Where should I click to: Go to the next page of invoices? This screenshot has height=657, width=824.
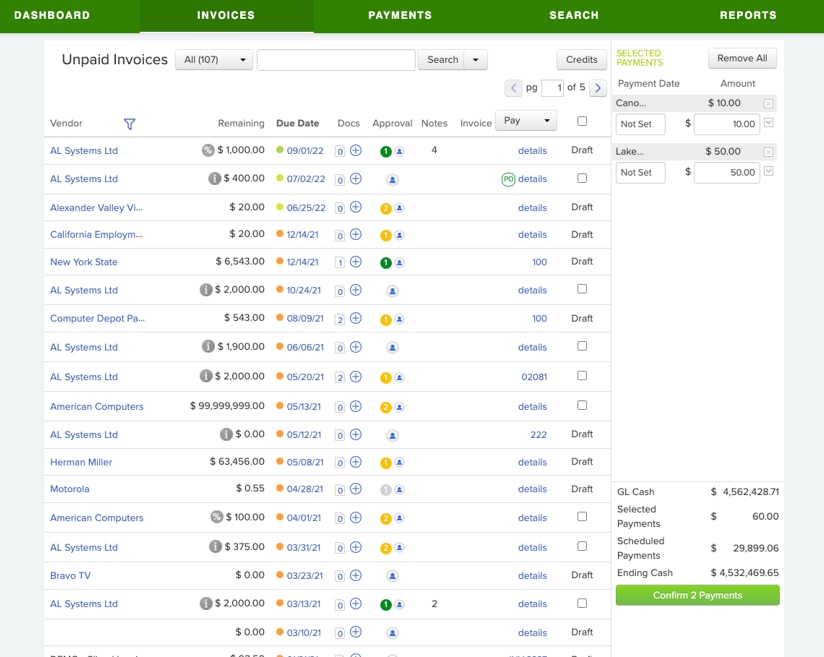coord(598,88)
